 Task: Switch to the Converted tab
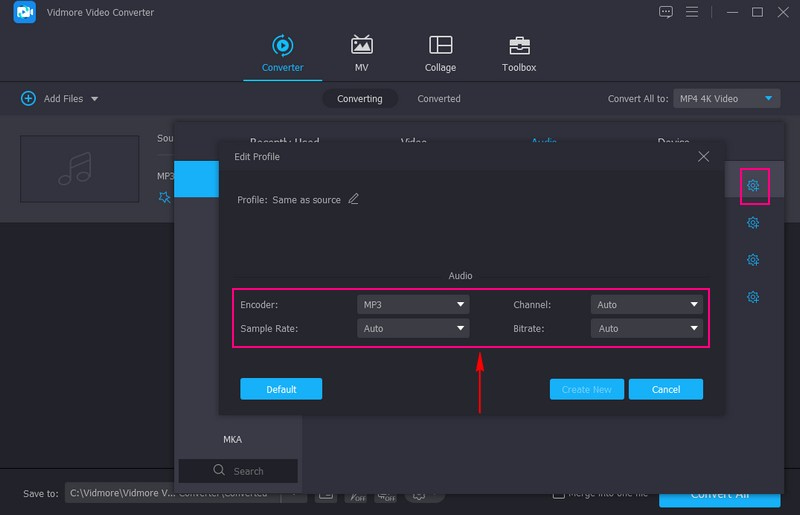439,99
